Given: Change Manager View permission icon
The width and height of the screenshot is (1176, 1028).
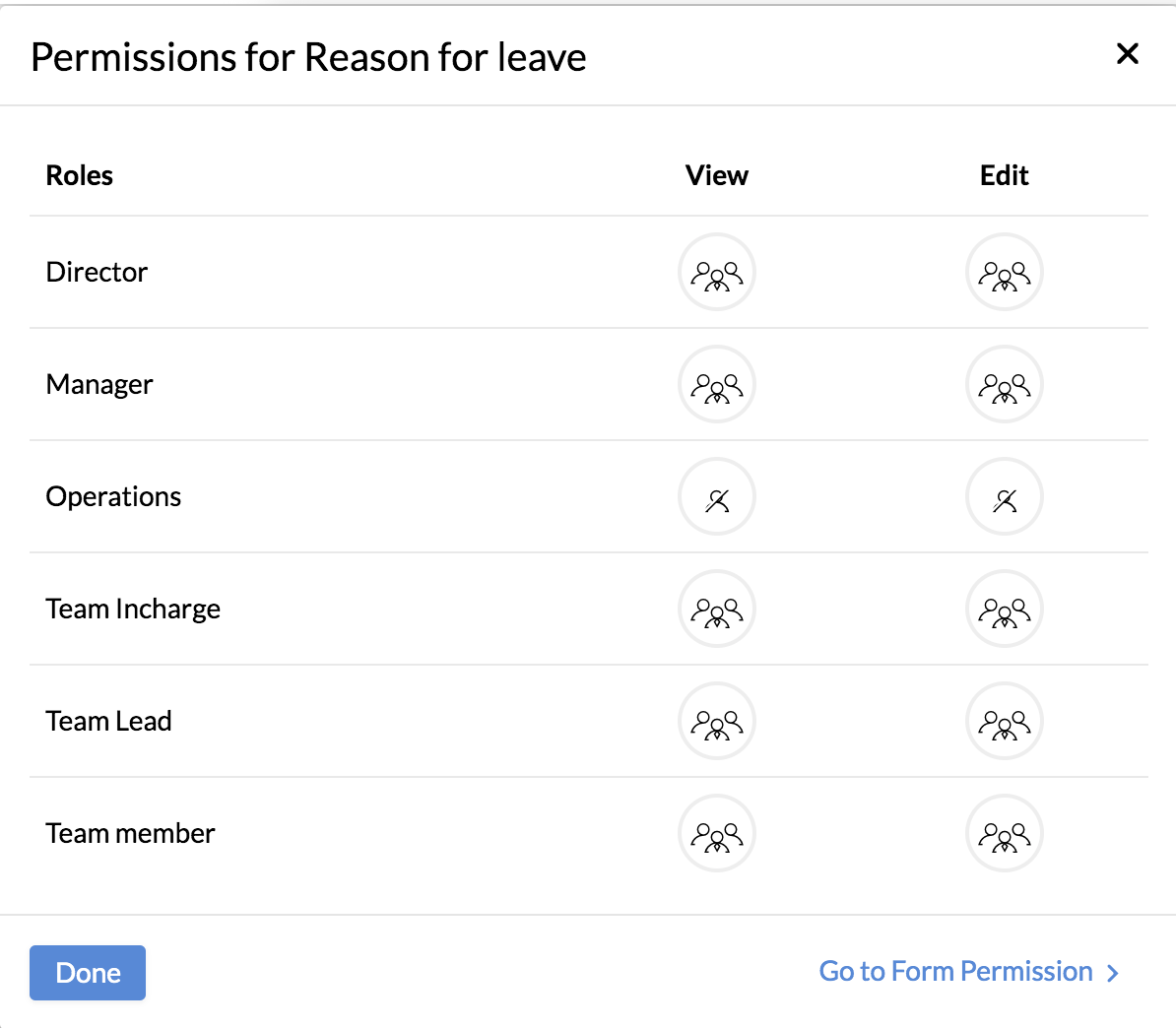Looking at the screenshot, I should tap(717, 384).
